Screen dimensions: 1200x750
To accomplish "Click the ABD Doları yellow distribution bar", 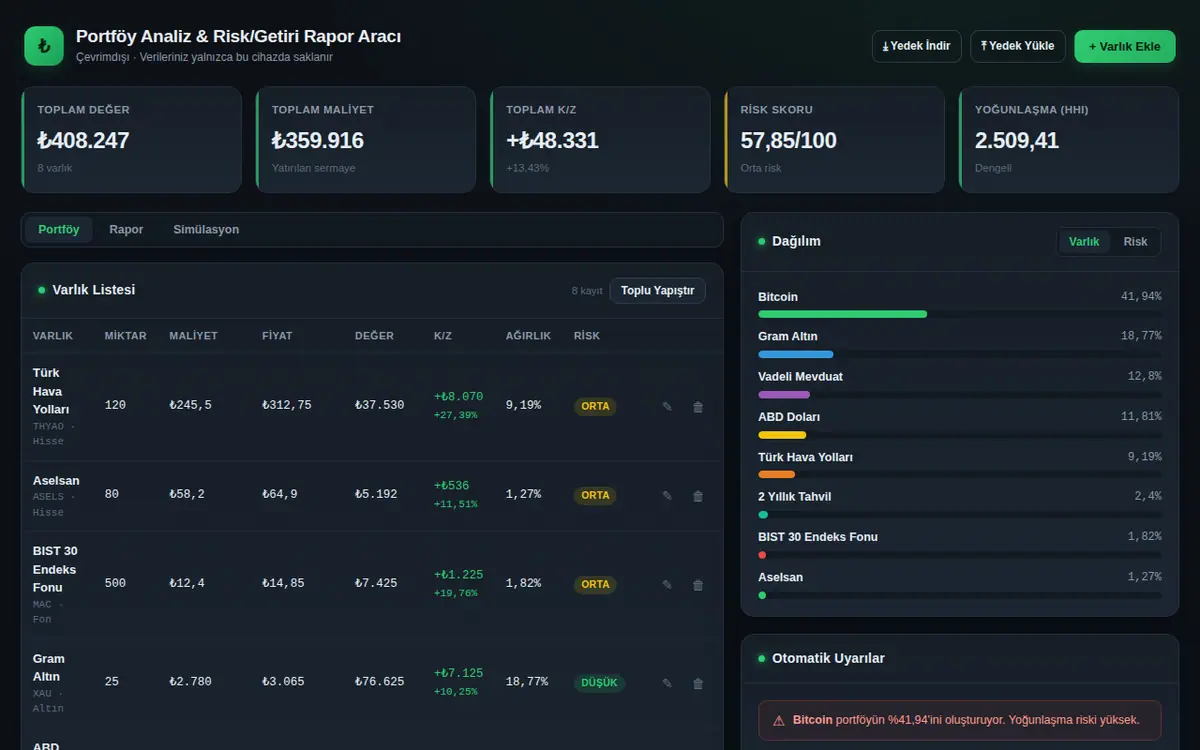I will pyautogui.click(x=782, y=435).
